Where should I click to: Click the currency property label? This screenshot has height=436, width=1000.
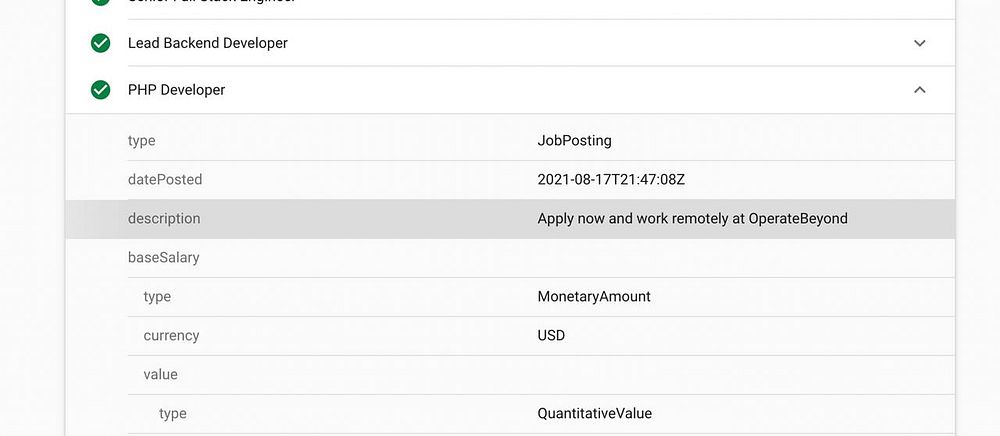pos(171,335)
